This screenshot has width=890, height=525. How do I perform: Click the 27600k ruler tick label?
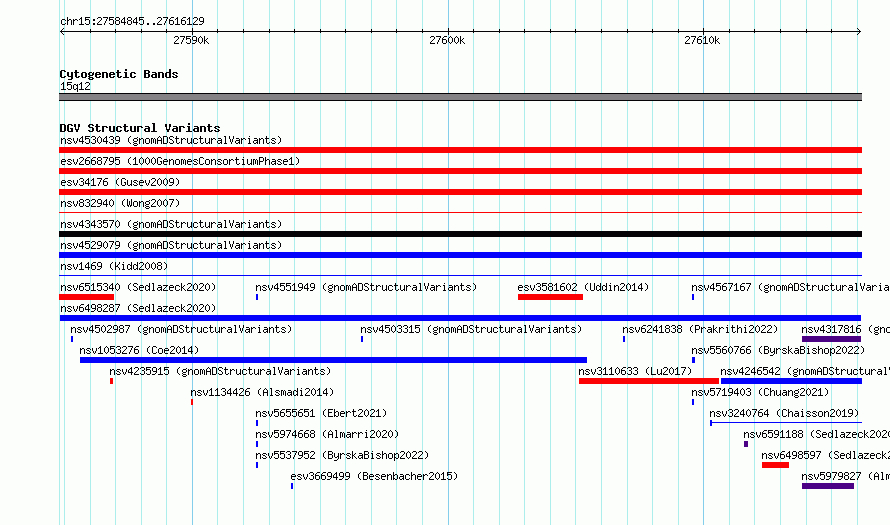pos(447,40)
